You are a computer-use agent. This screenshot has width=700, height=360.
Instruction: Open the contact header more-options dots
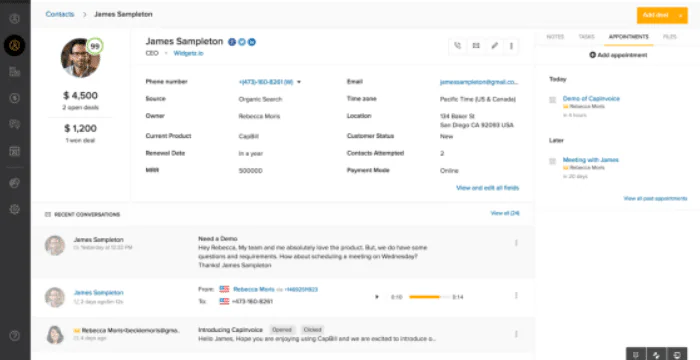pos(511,46)
